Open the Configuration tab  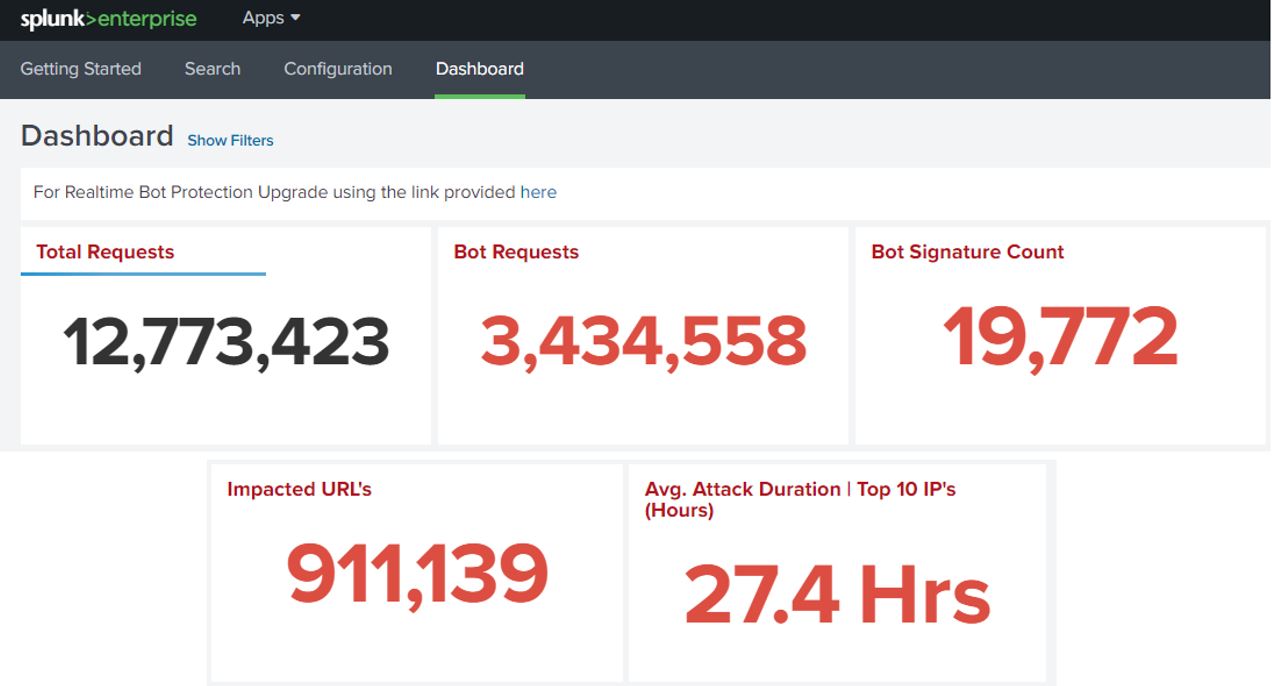coord(338,69)
